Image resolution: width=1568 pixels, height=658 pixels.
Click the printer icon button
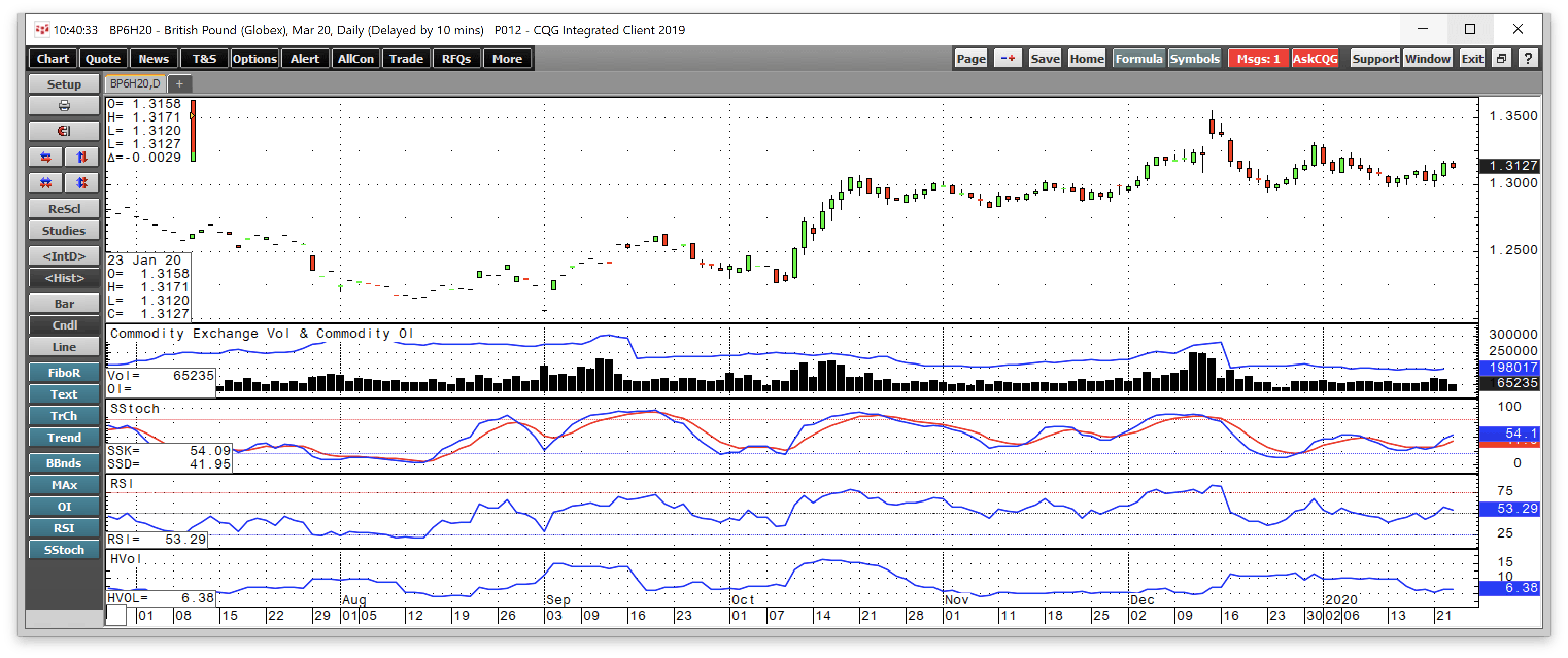[64, 106]
